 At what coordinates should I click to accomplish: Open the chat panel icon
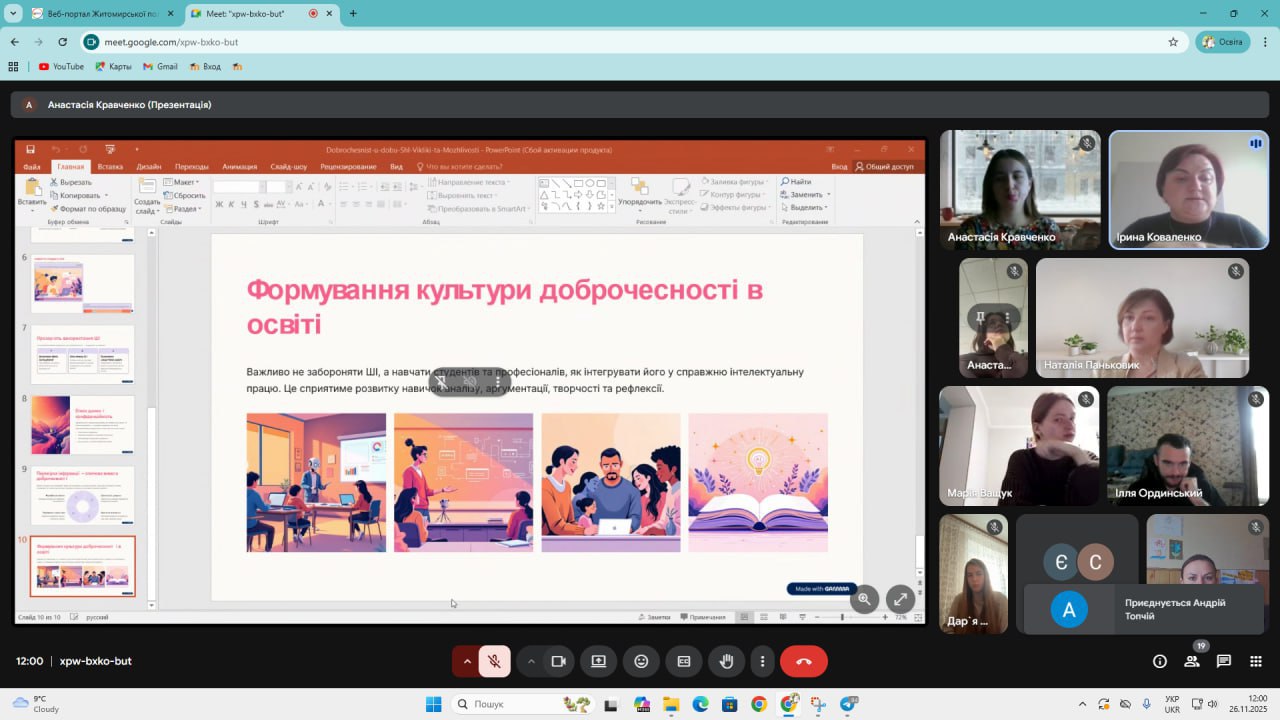1224,661
